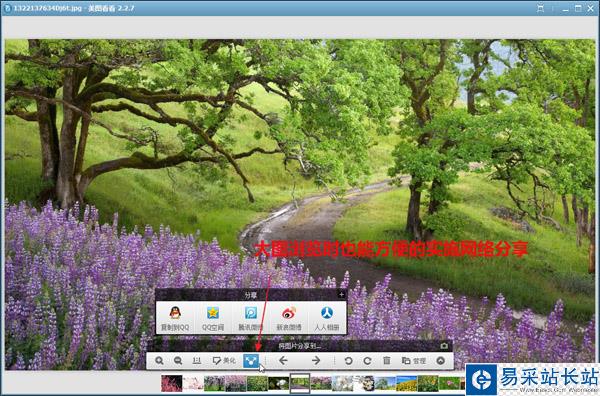Rotate the image counterclockwise
The image size is (600, 396).
tap(348, 360)
